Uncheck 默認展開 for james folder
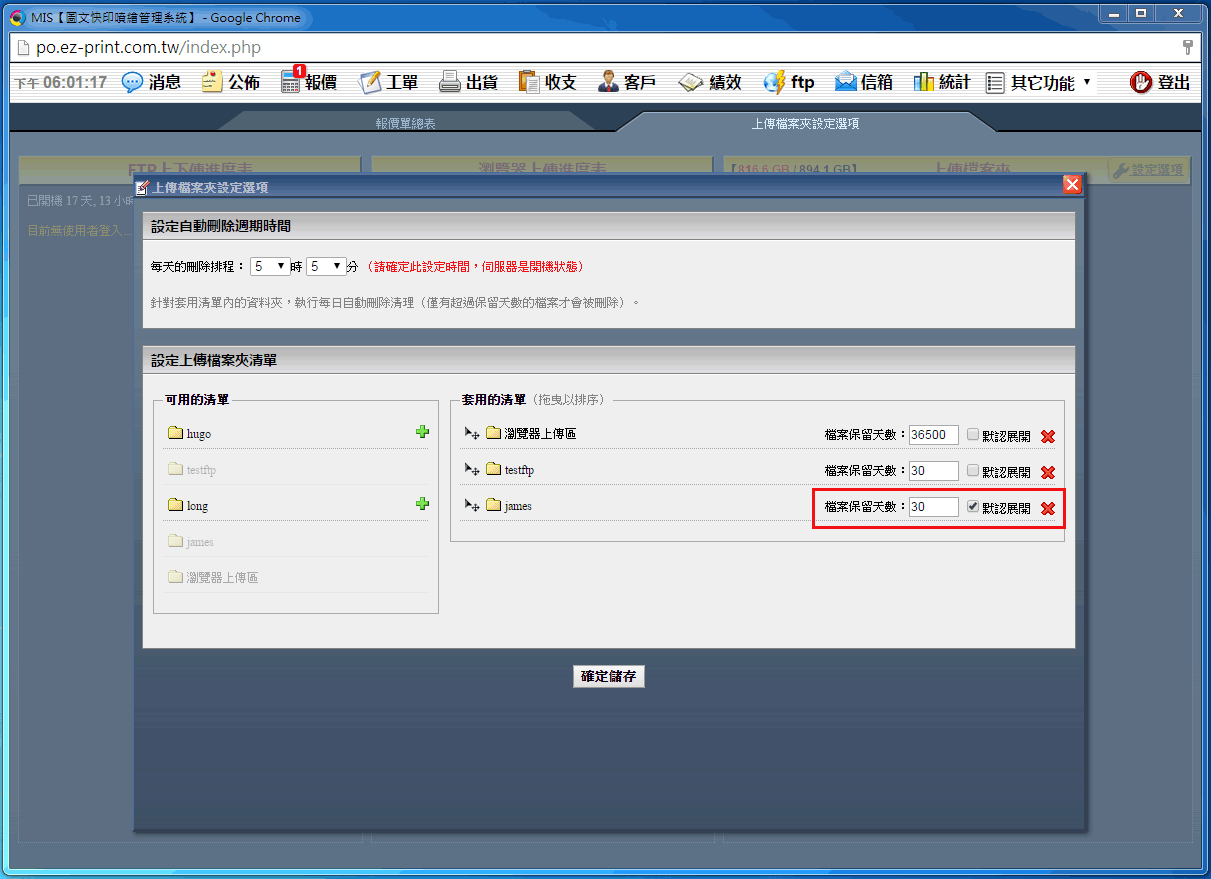The image size is (1211, 879). 973,507
